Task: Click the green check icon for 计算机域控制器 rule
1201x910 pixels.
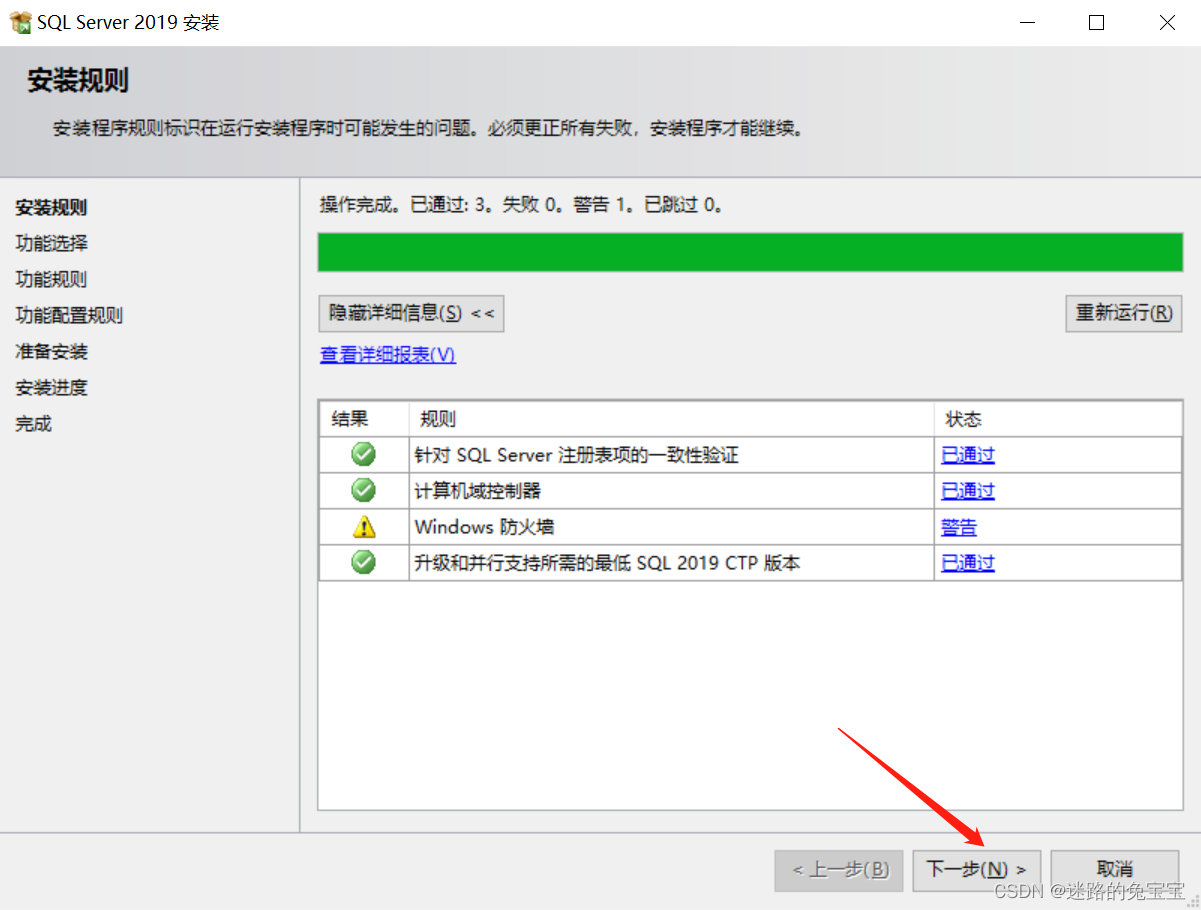Action: (x=364, y=491)
